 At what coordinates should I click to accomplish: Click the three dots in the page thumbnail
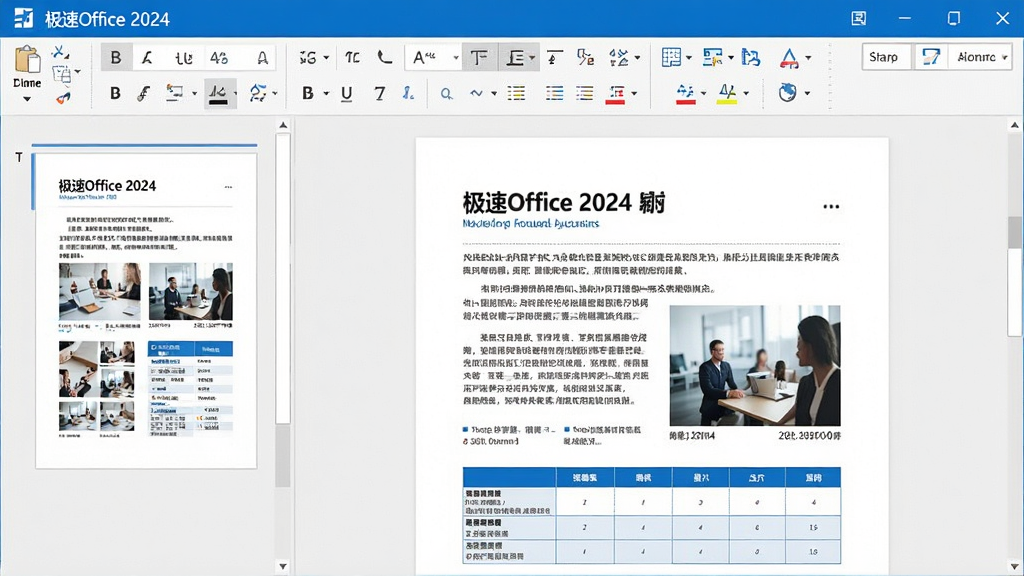[x=228, y=187]
